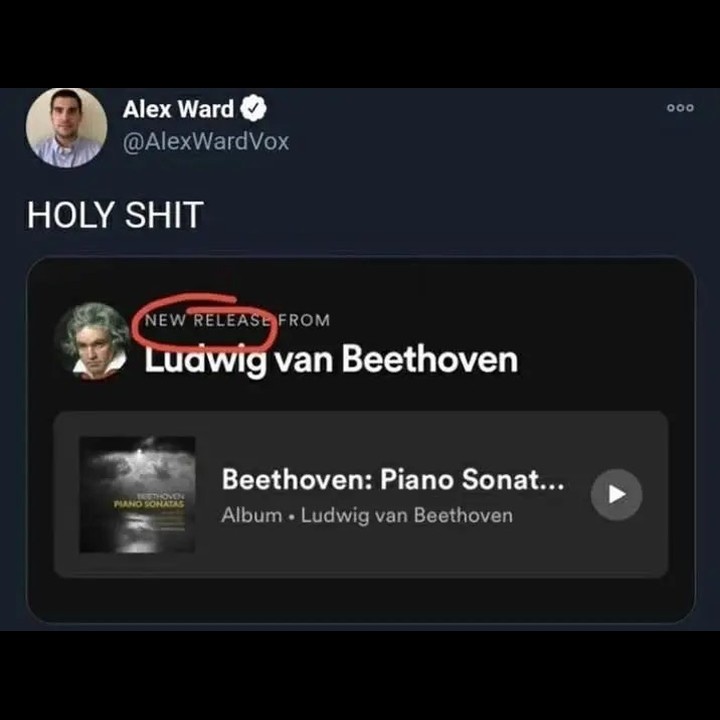The width and height of the screenshot is (720, 720).
Task: Click the HOLY SHIT tweet text
Action: pos(115,214)
